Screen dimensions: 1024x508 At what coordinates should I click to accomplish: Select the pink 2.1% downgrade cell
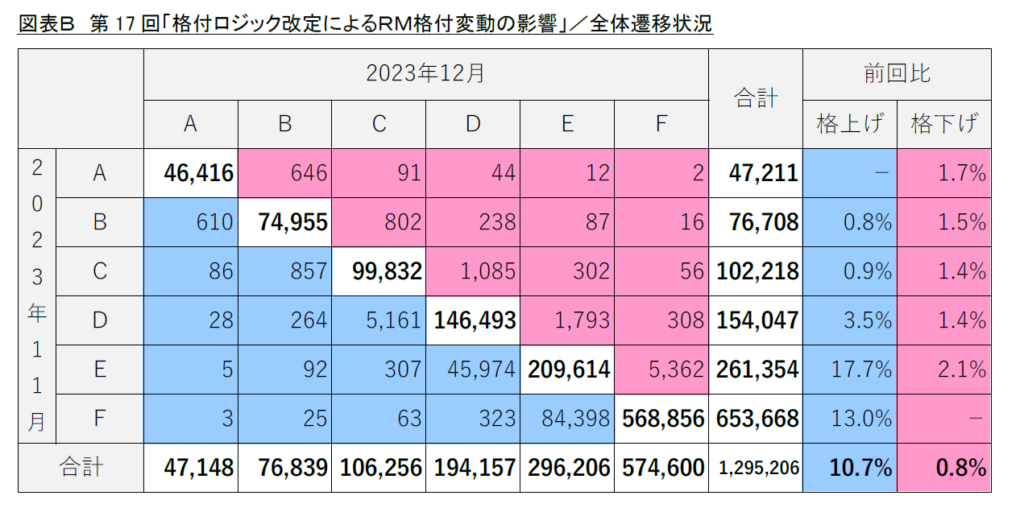[x=943, y=369]
